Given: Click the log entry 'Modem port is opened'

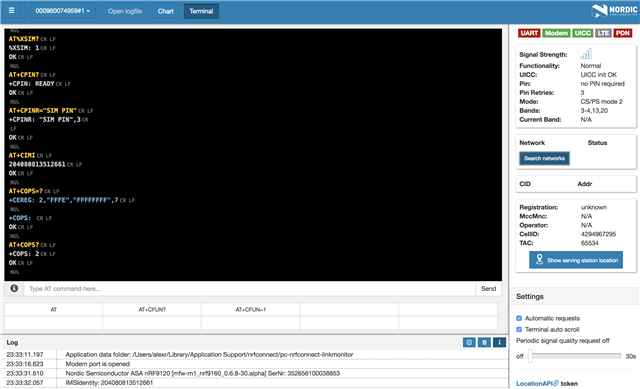Looking at the screenshot, I should point(98,364).
